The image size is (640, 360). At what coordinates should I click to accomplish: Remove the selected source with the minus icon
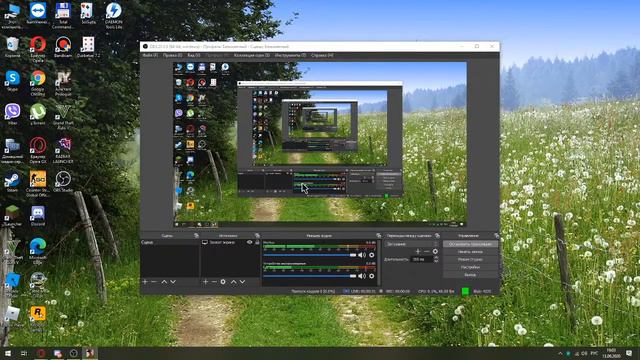[x=214, y=282]
